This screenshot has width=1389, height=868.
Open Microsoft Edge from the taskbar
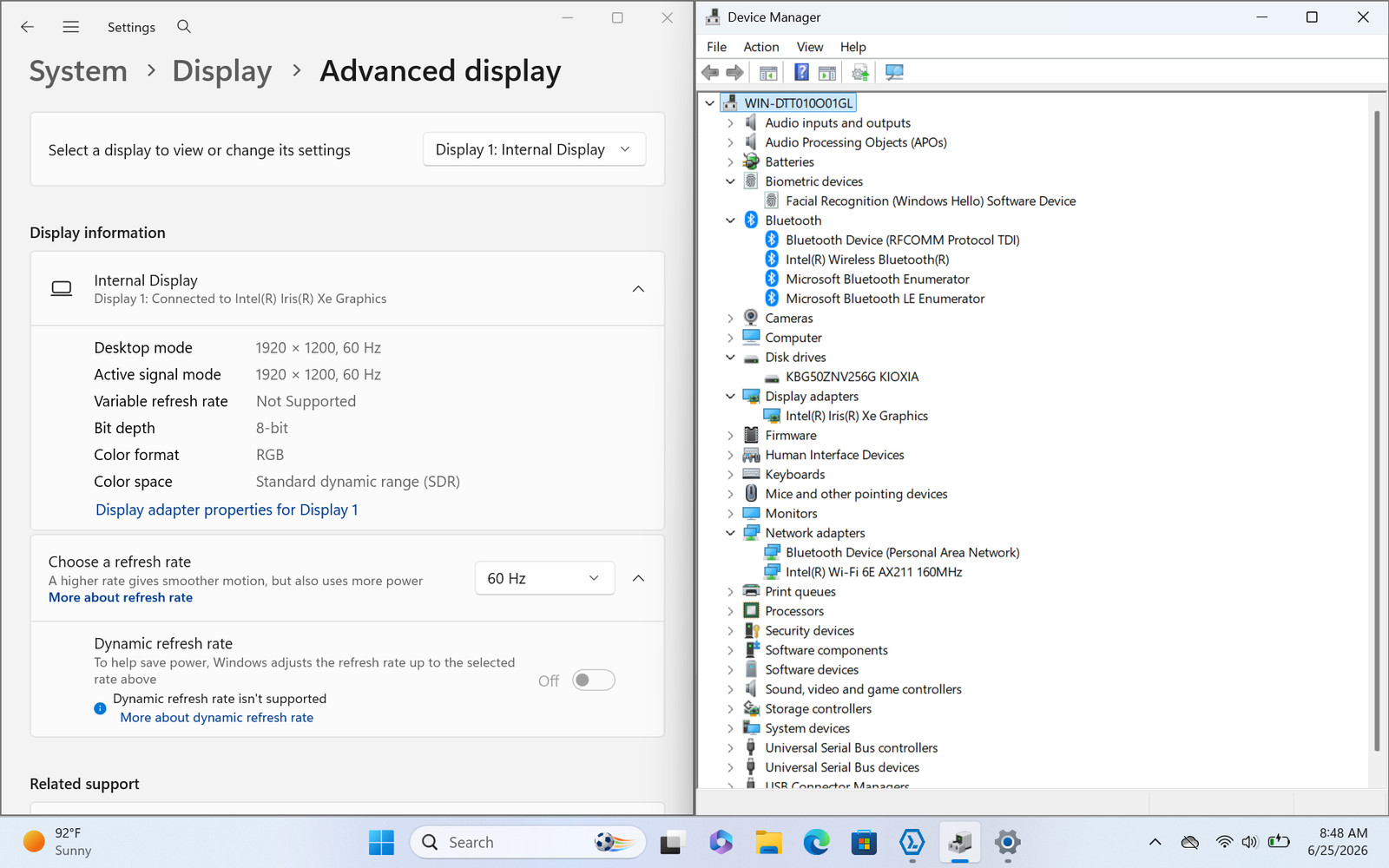(x=816, y=842)
